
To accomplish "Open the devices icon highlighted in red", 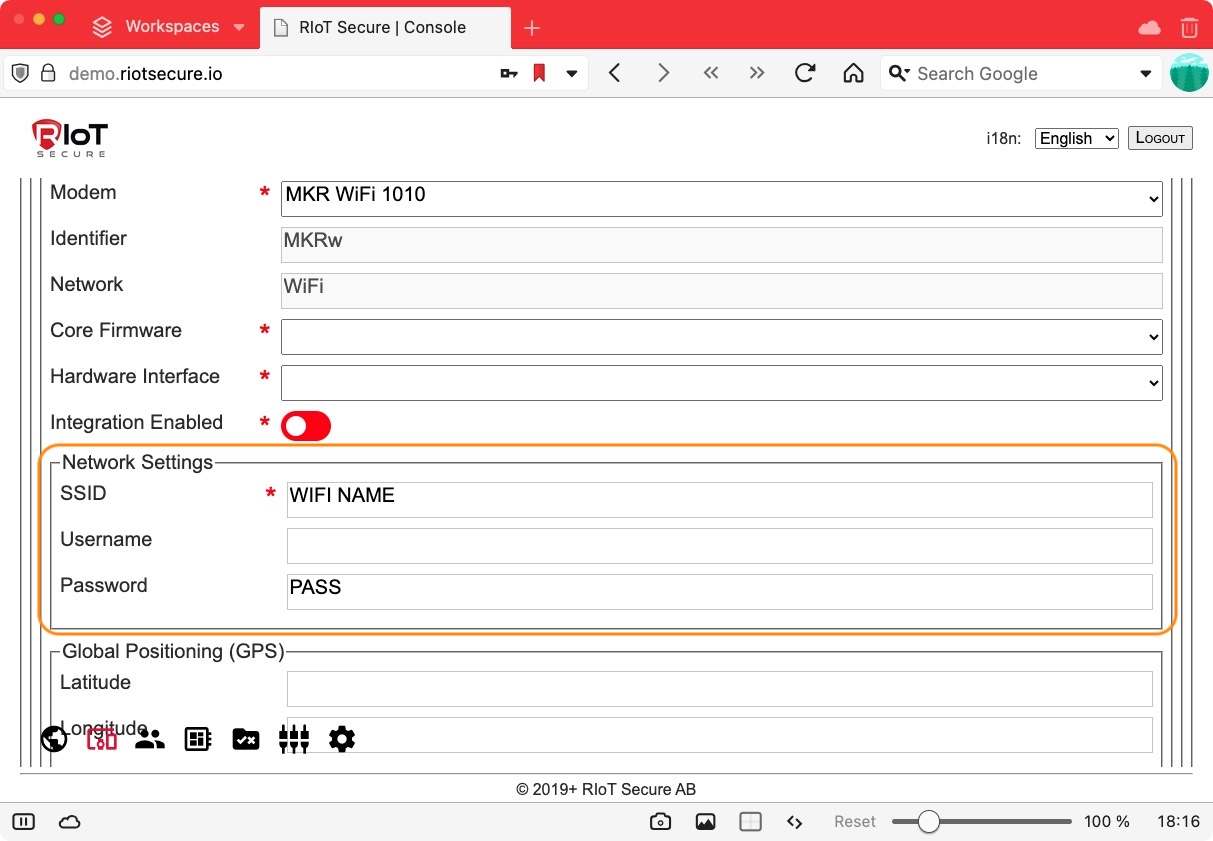I will coord(102,739).
